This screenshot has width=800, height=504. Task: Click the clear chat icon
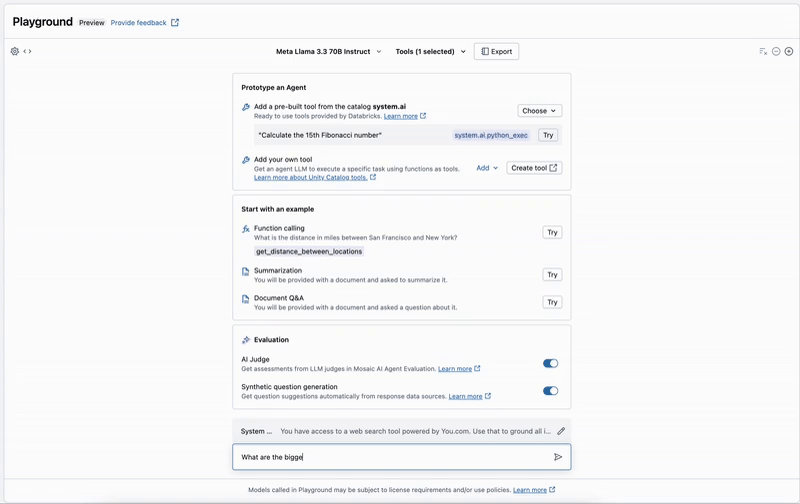pos(763,51)
